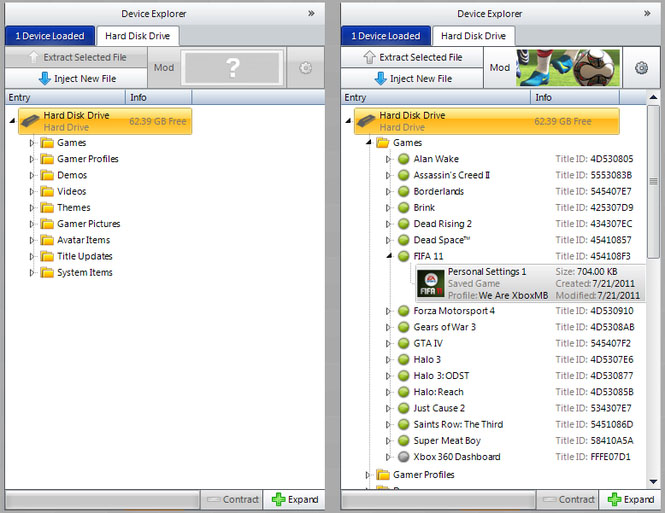This screenshot has height=513, width=665.
Task: Open the gear settings icon beside the soccer thumbnail
Action: click(641, 68)
